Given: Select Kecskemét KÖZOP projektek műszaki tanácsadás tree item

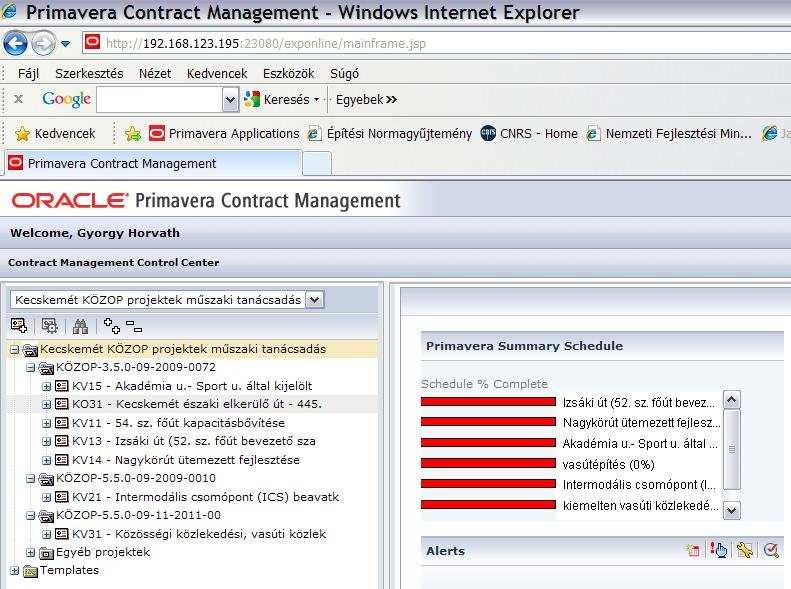Looking at the screenshot, I should 183,349.
